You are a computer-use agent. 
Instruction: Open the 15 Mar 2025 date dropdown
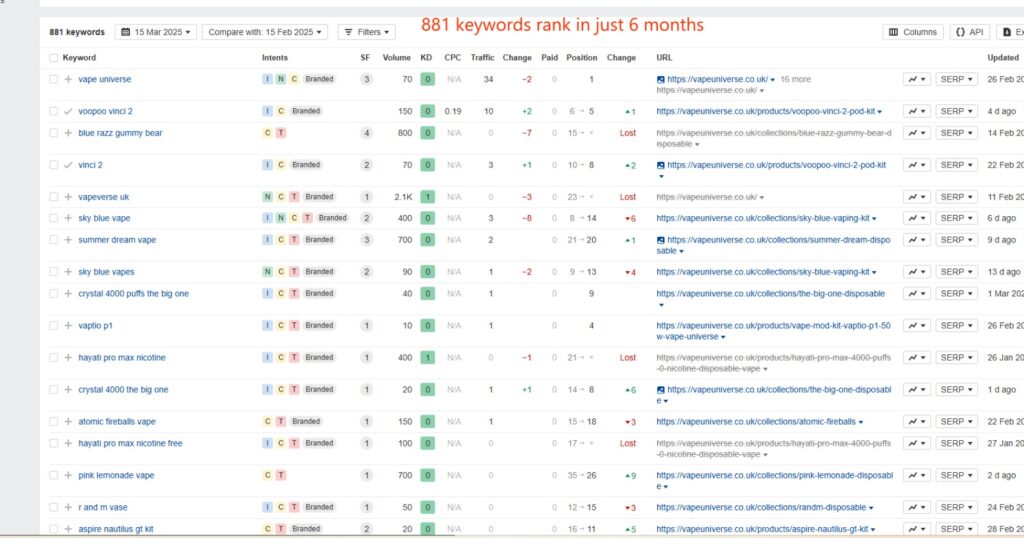(x=155, y=32)
